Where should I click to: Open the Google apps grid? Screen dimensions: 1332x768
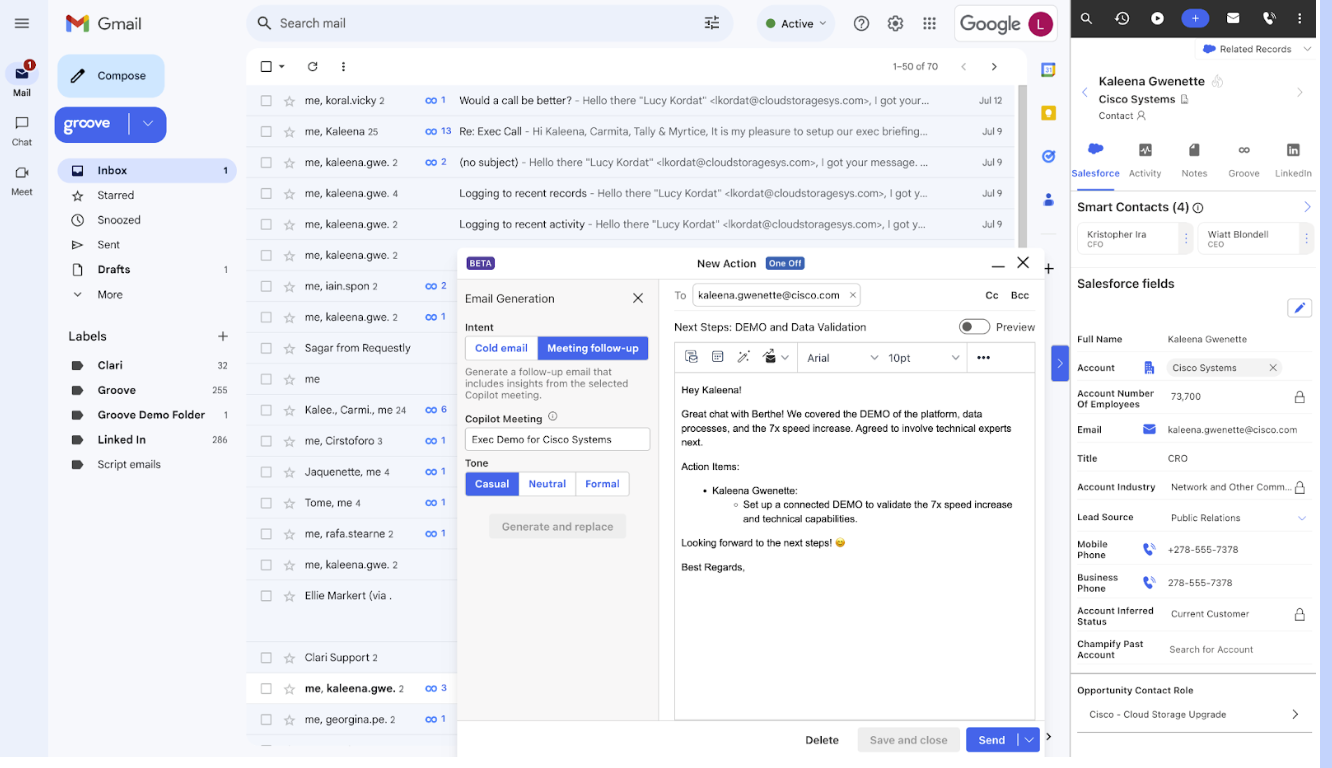pyautogui.click(x=929, y=24)
